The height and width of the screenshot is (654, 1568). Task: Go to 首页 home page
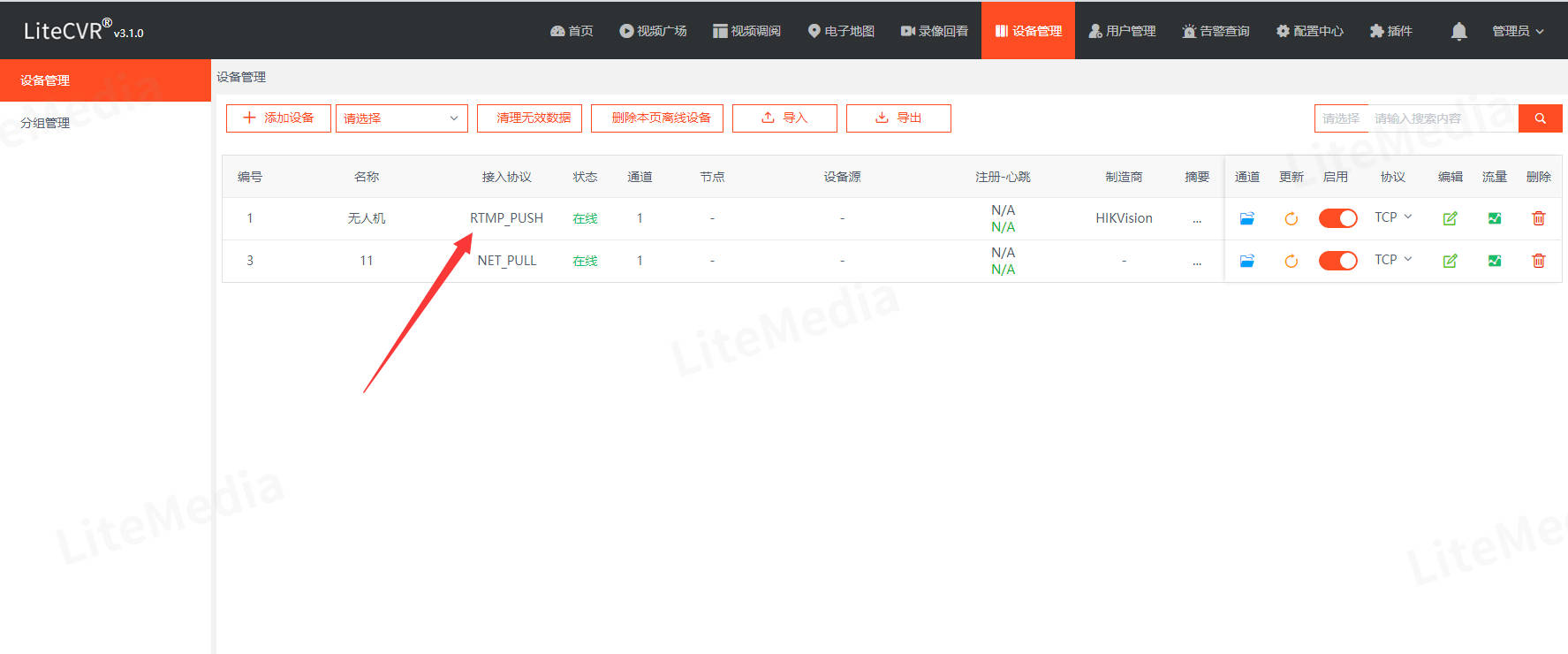tap(572, 31)
